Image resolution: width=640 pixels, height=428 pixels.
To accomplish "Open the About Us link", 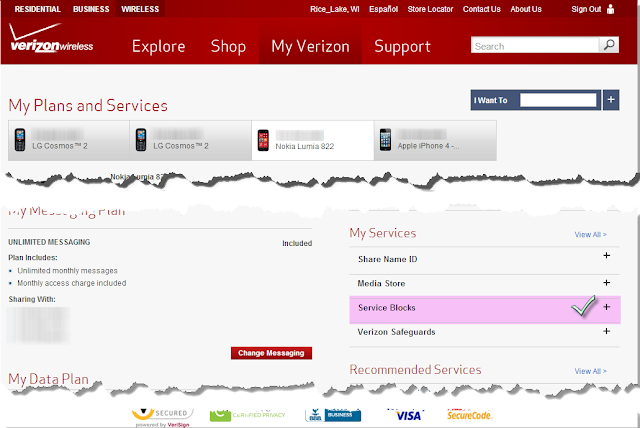I will click(x=526, y=9).
